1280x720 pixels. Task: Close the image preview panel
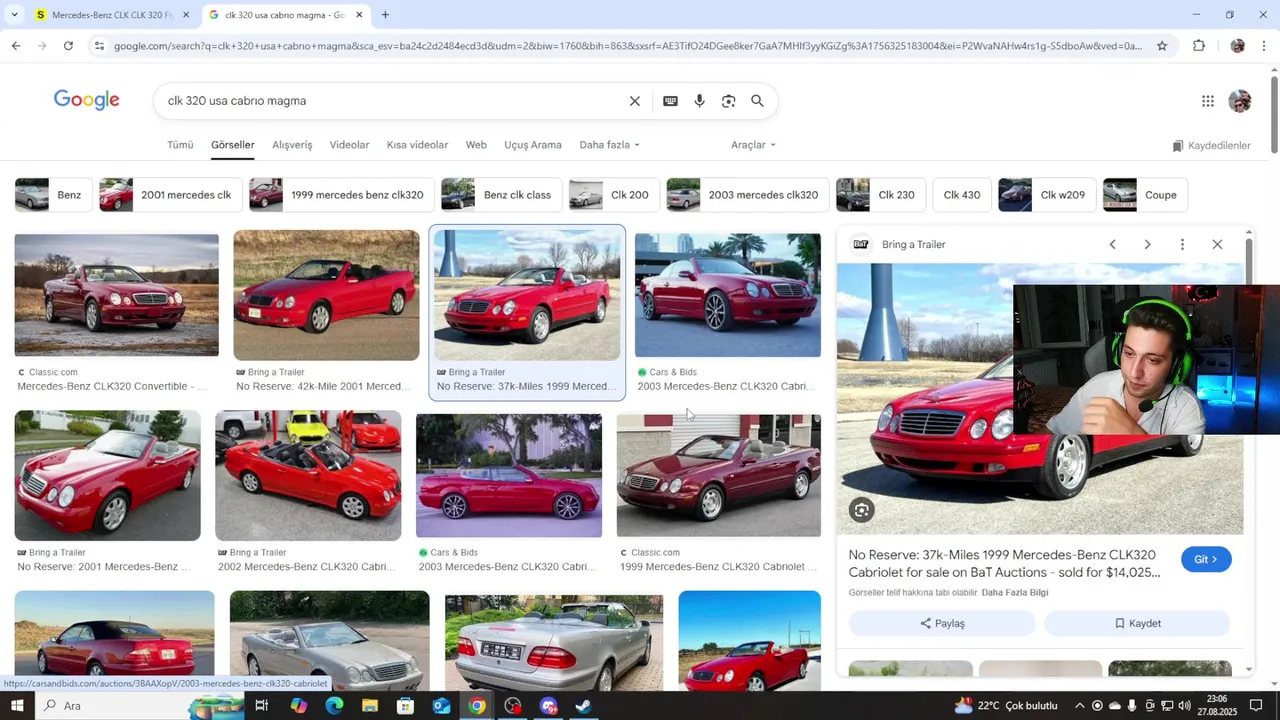[1217, 244]
